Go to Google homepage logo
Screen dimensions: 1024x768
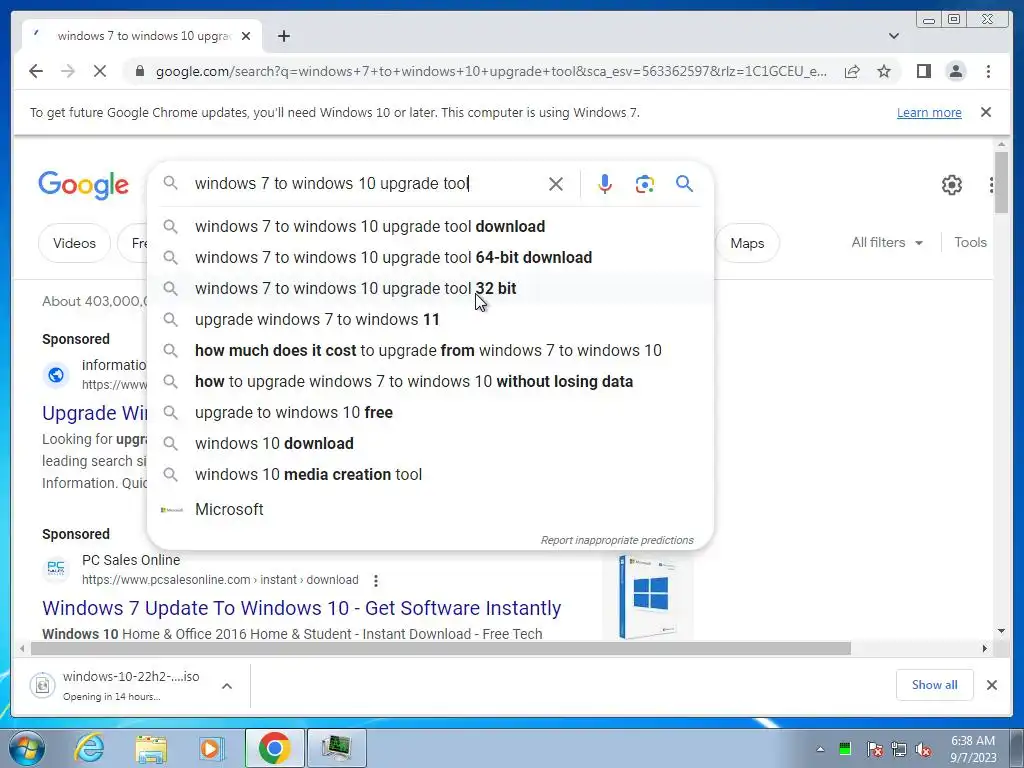(x=84, y=185)
